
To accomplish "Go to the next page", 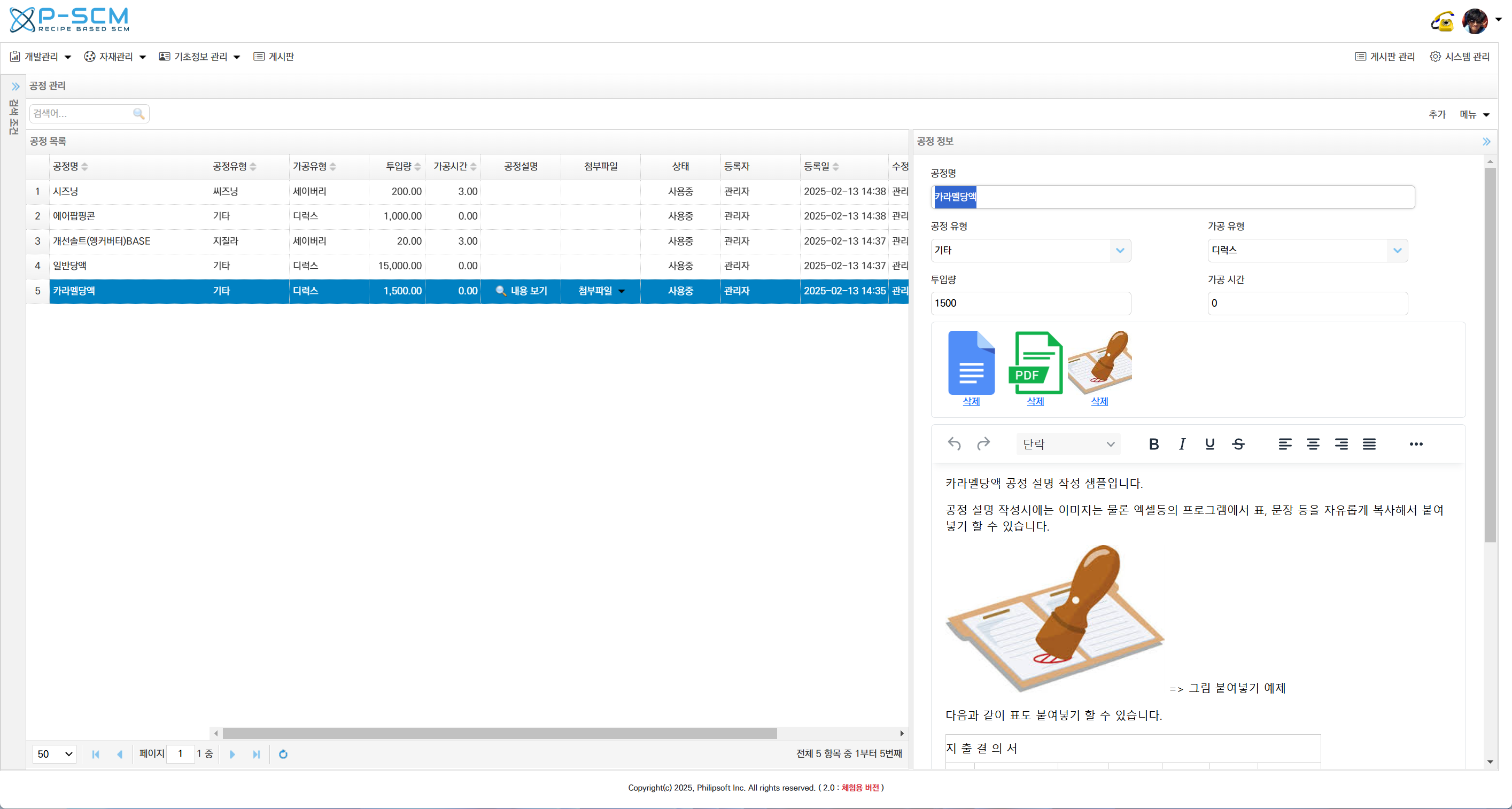I will pos(232,754).
